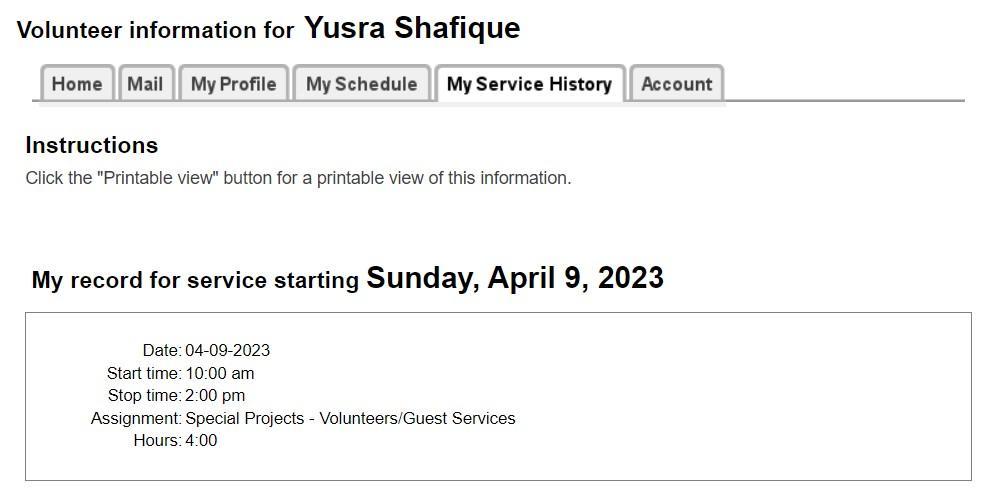The image size is (997, 498).
Task: Click the Instructions heading
Action: click(x=92, y=145)
